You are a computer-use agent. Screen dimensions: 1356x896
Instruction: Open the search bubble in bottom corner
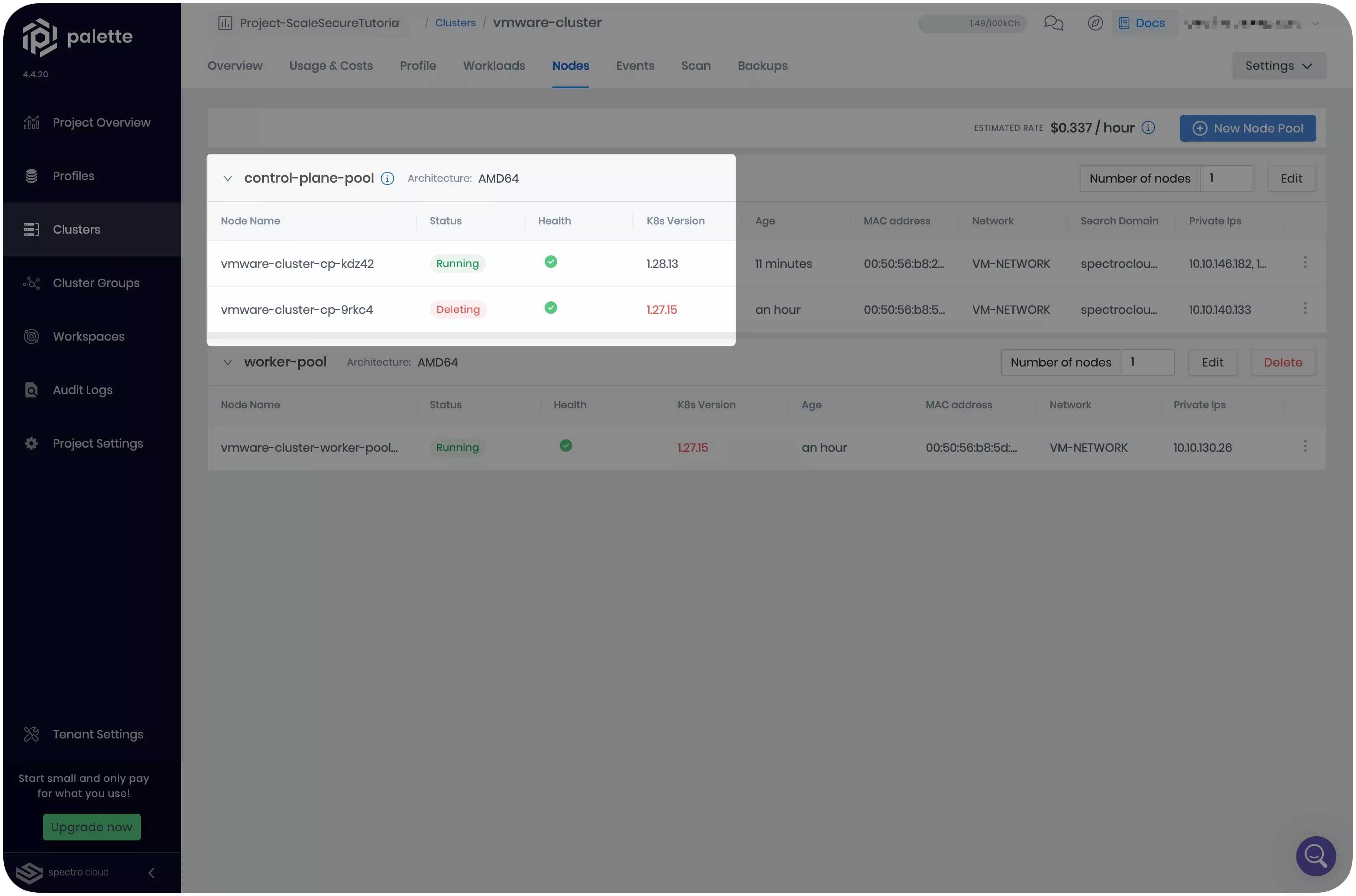[1315, 856]
